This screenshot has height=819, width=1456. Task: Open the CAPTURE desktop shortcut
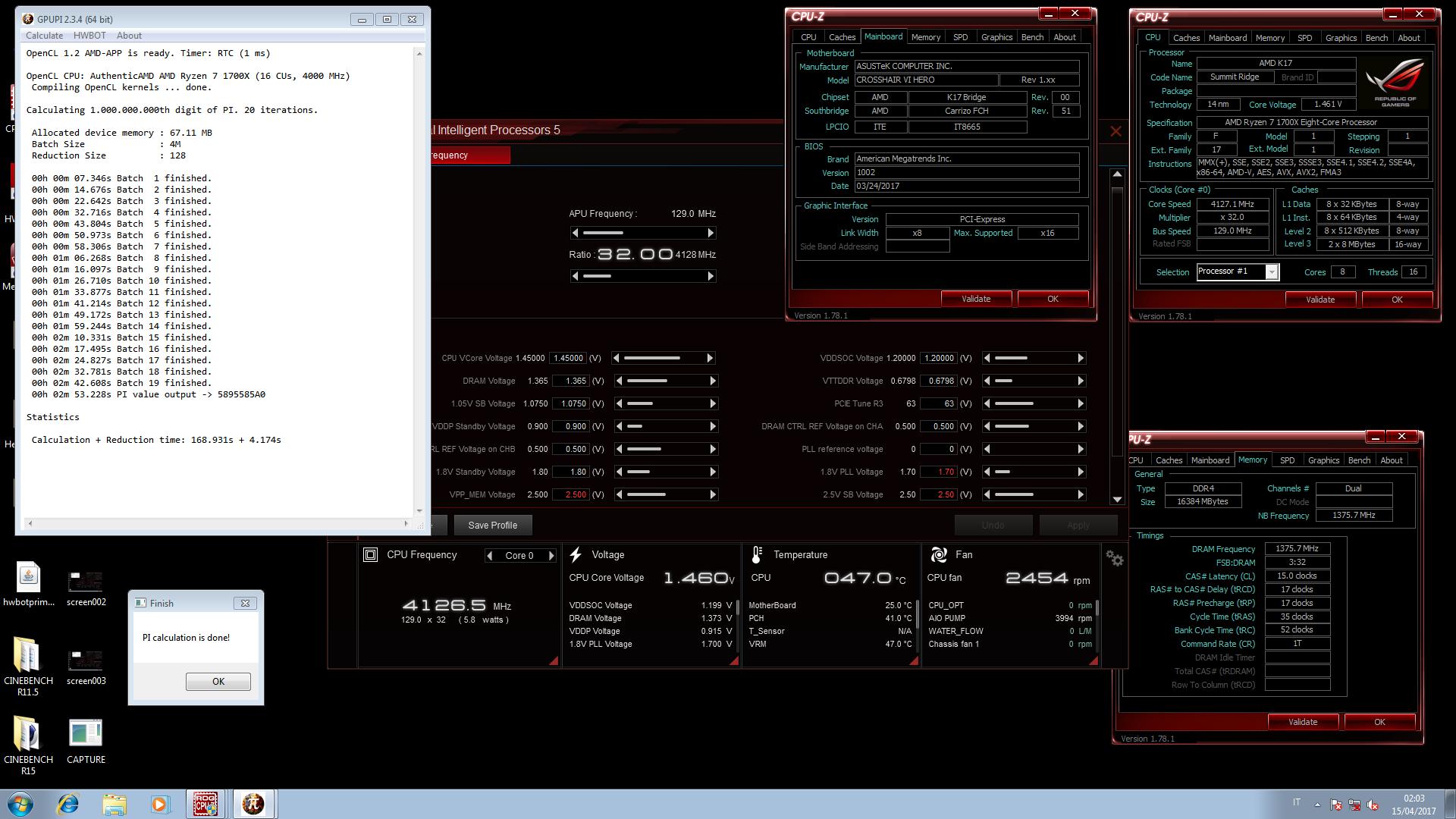coord(86,742)
